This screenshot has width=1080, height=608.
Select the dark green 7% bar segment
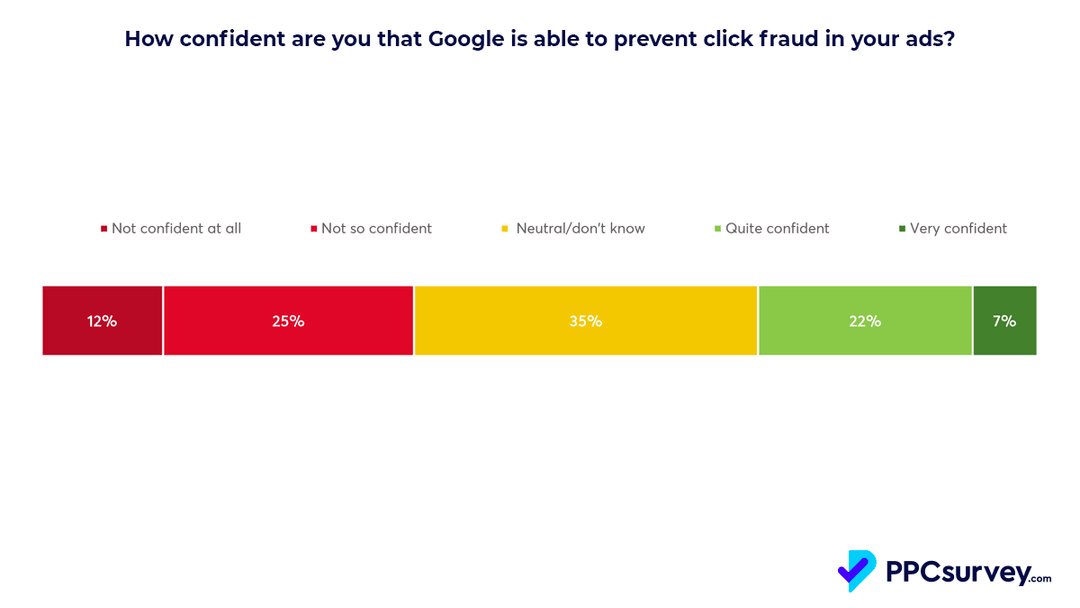click(x=1005, y=321)
